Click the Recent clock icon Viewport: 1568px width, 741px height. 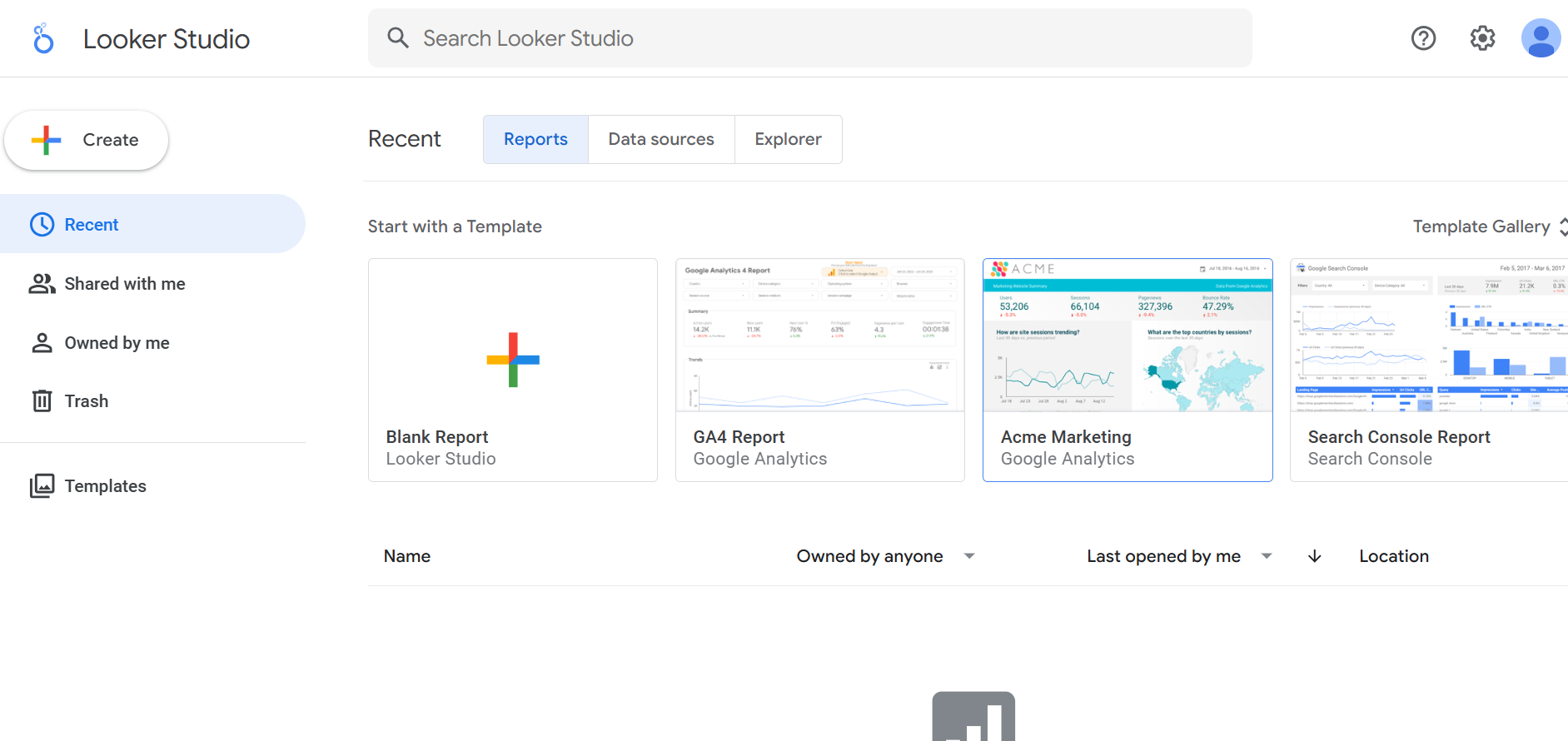click(x=42, y=224)
